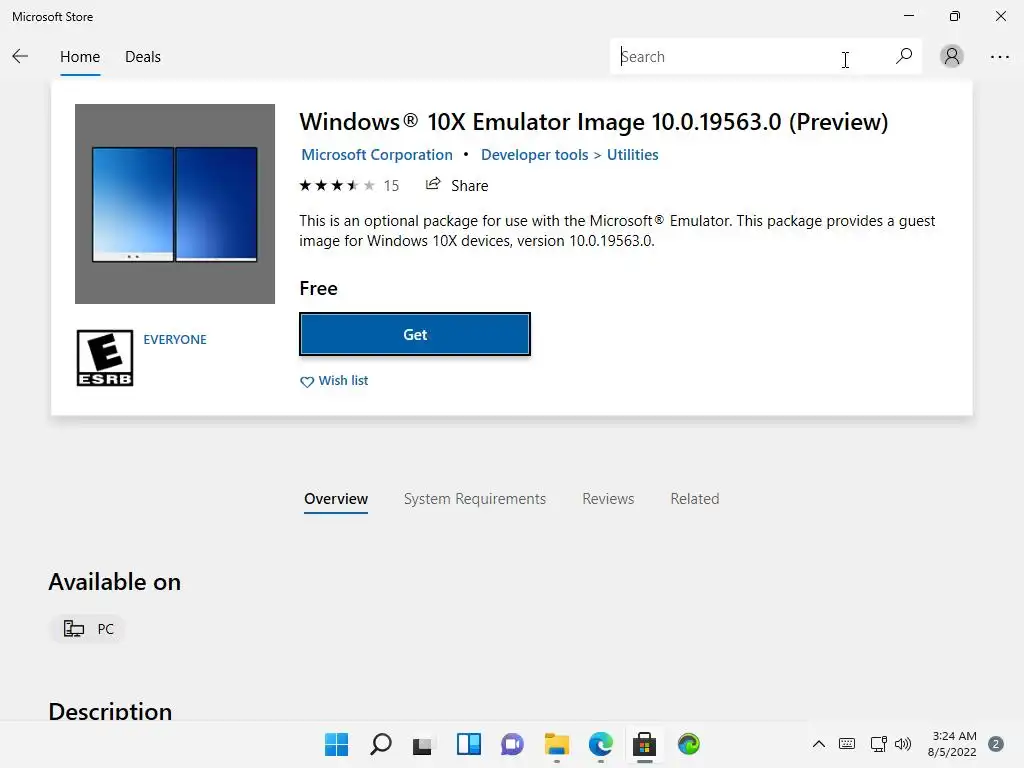The image size is (1024, 768).
Task: Open Widgets from taskbar
Action: 468,744
